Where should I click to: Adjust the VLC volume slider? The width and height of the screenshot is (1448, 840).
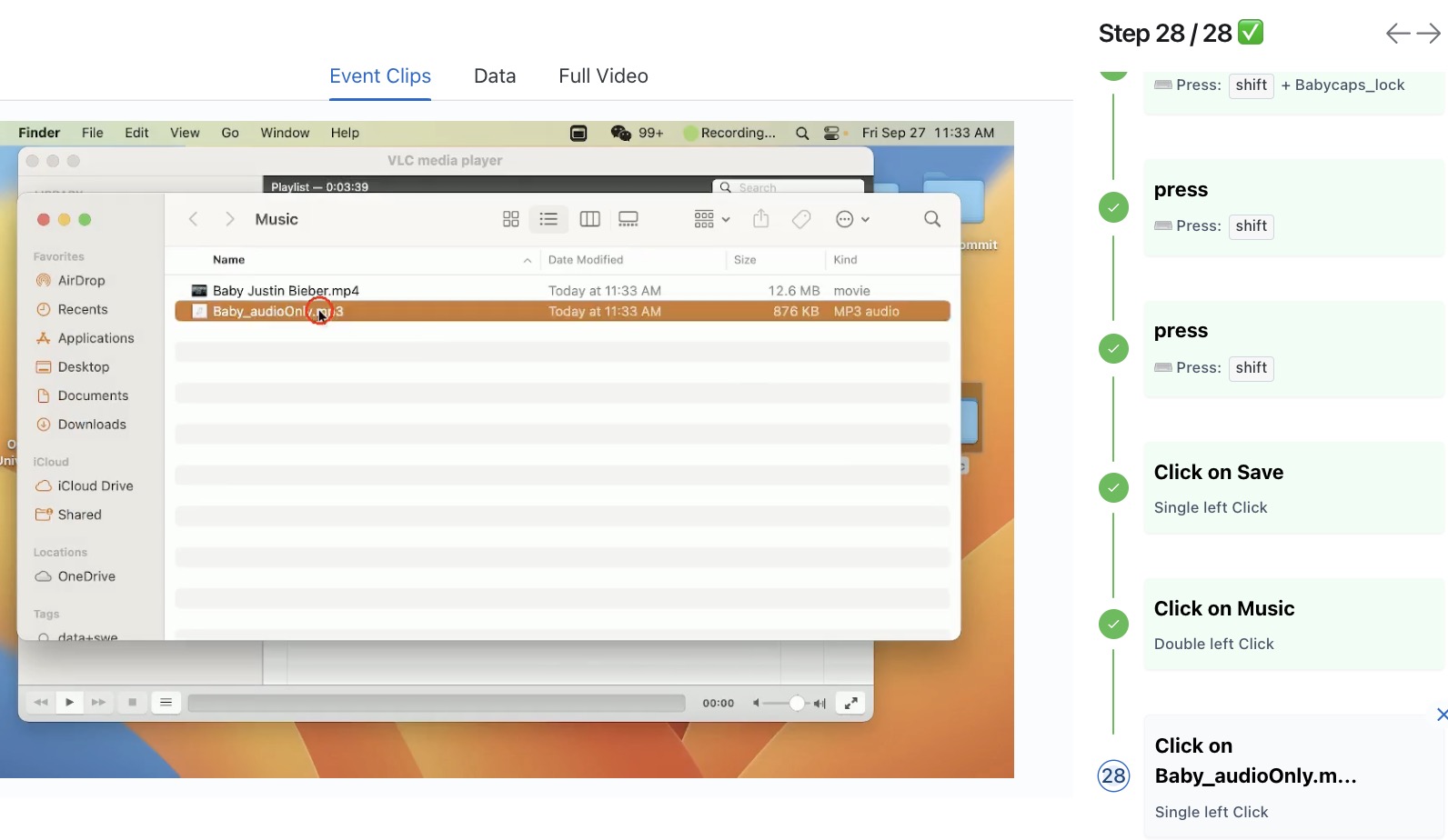click(788, 703)
